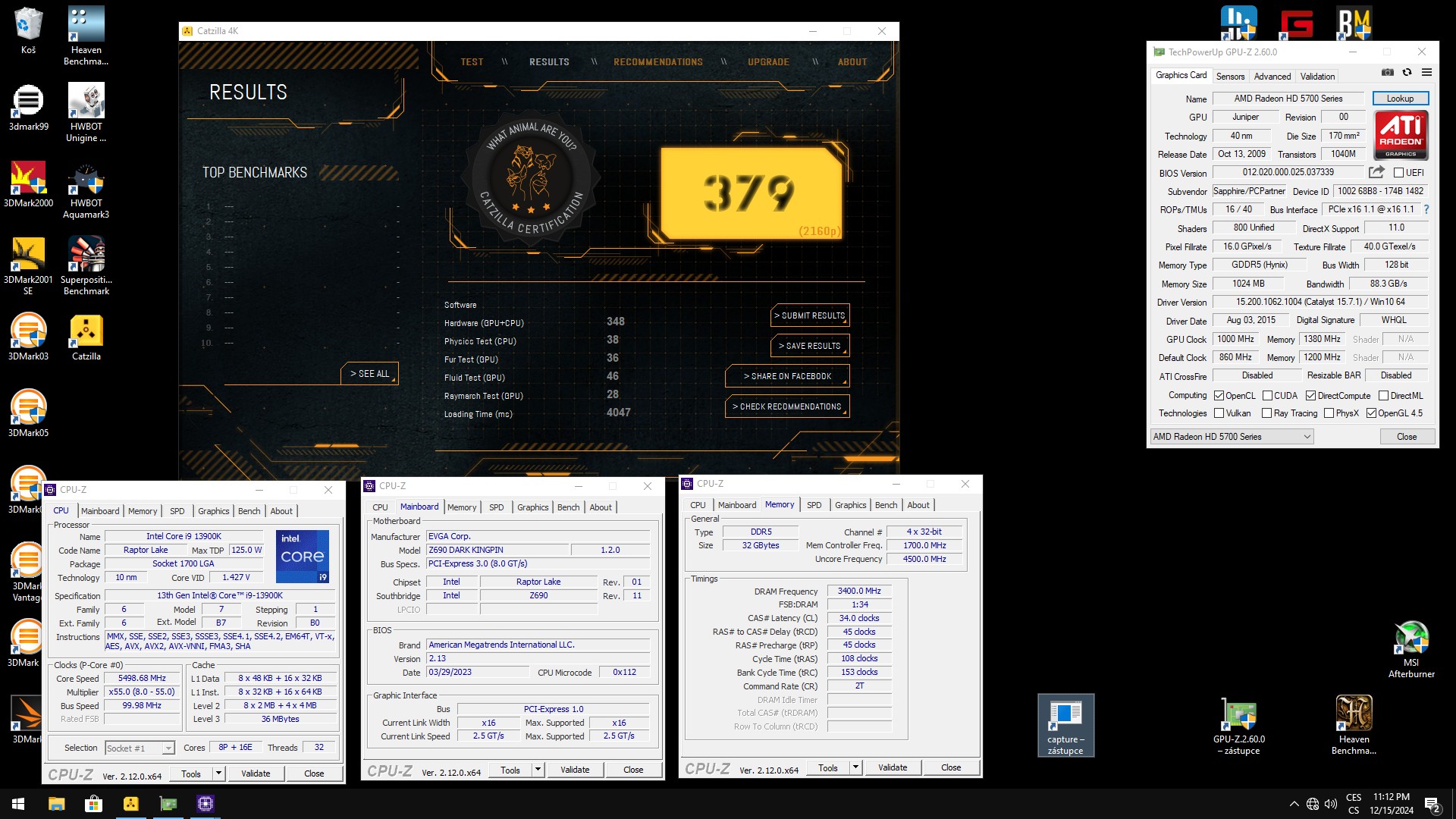This screenshot has height=819, width=1456.
Task: Click the Bus Interface question mark in GPU-Z
Action: pos(1426,209)
